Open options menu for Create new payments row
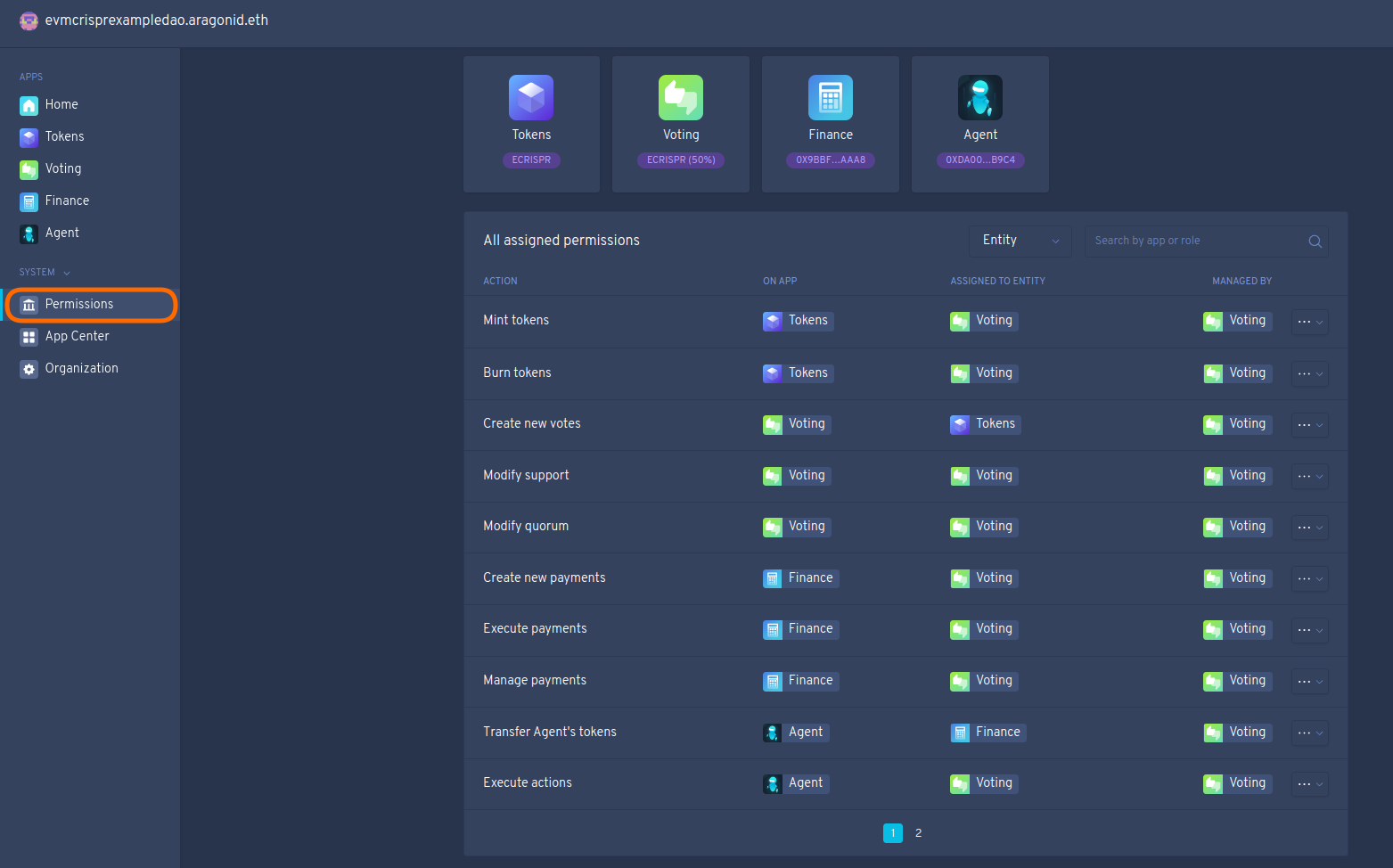 coord(1310,578)
